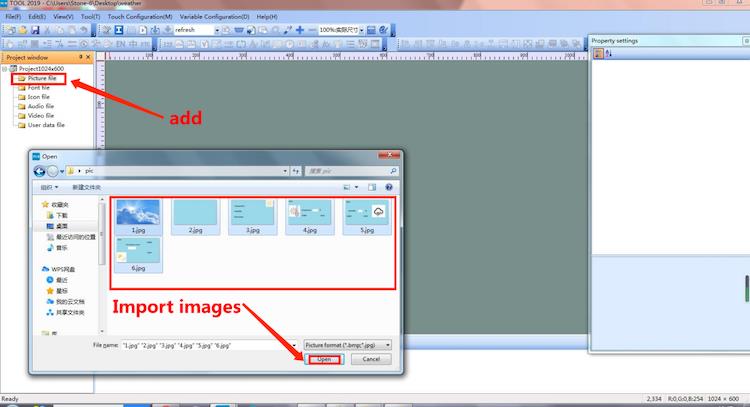This screenshot has height=407, width=750.
Task: Open the Audio file folder in project tree
Action: coord(40,106)
